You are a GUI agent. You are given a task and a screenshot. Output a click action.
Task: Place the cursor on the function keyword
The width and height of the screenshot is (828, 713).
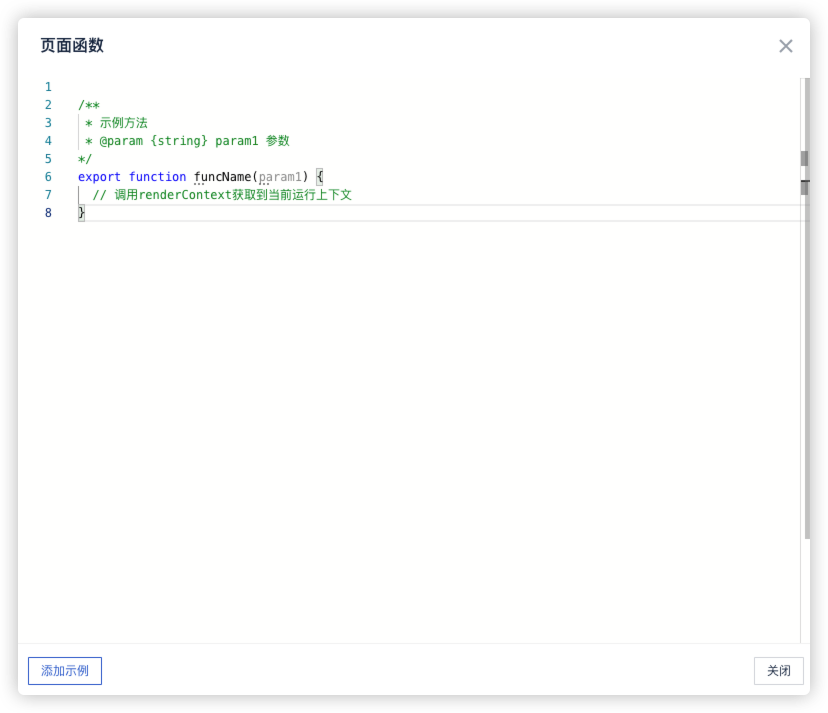[x=157, y=177]
